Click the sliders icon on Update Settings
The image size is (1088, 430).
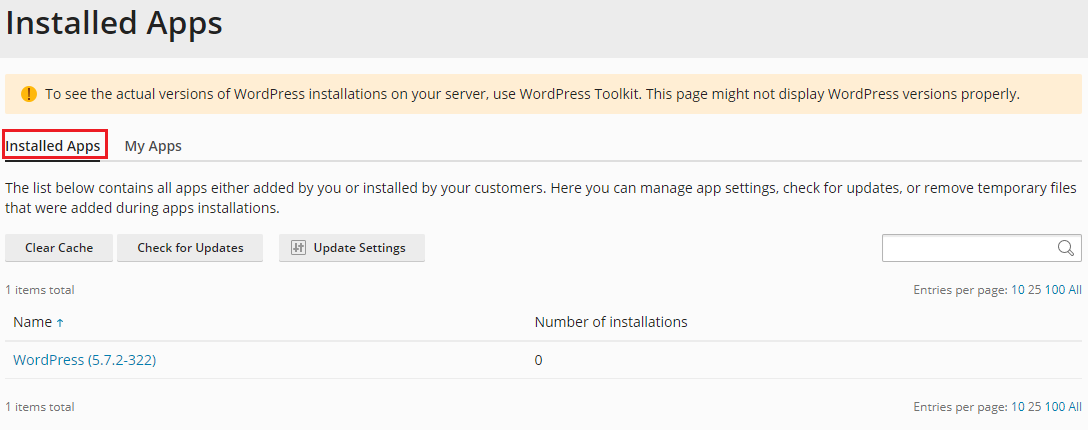point(298,248)
